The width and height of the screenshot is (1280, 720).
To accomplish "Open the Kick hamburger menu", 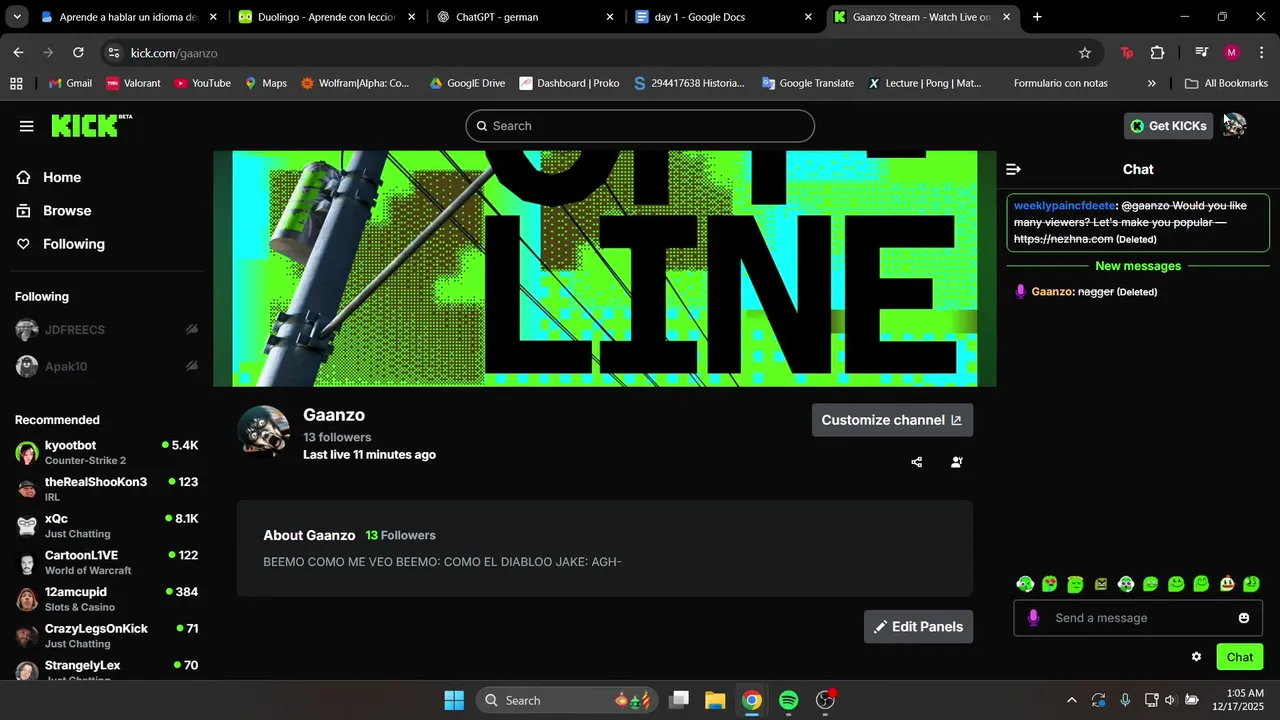I will (x=27, y=126).
